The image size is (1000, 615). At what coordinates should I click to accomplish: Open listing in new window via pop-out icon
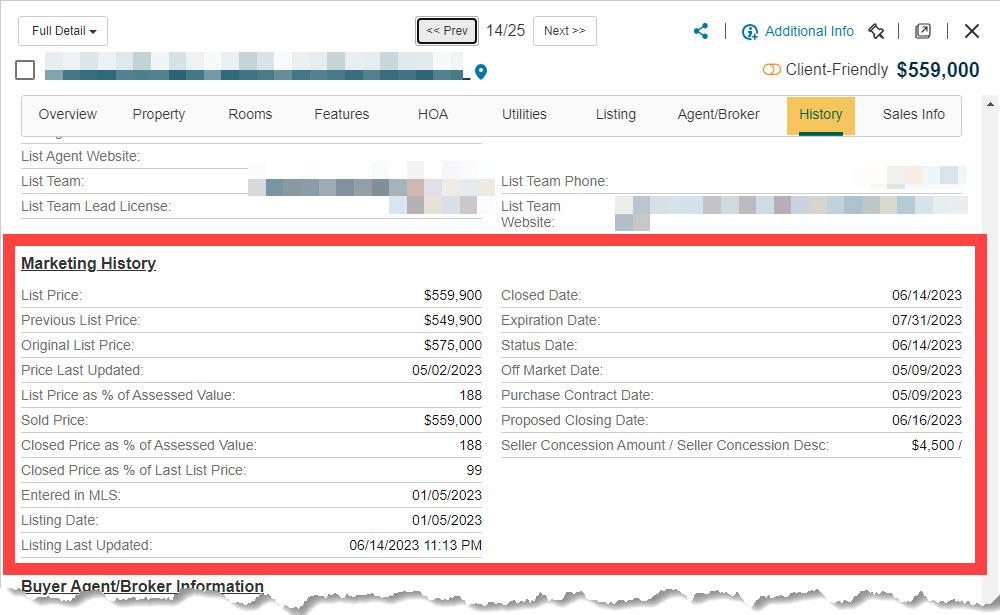[x=922, y=31]
